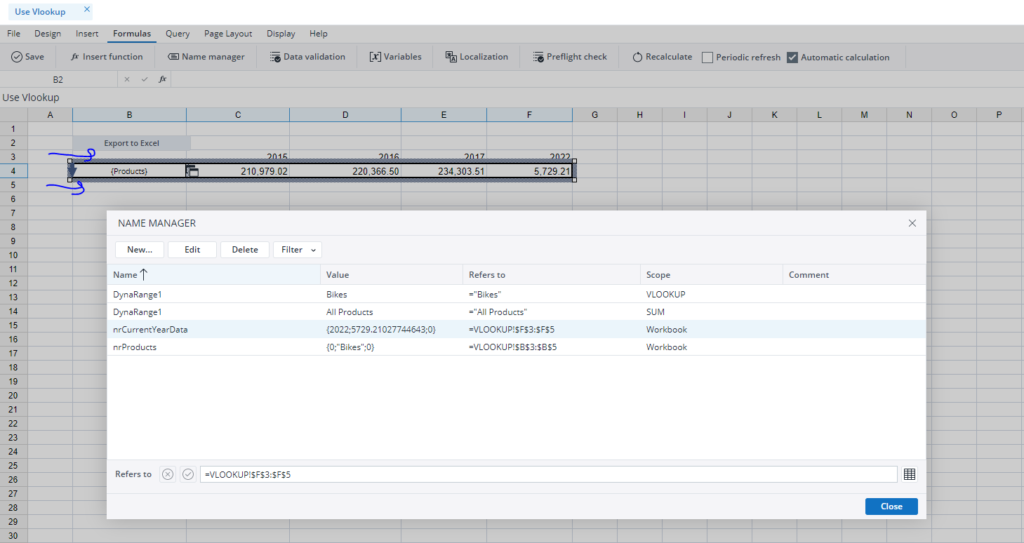Open the Name manager tool
Image resolution: width=1024 pixels, height=543 pixels.
[x=206, y=57]
